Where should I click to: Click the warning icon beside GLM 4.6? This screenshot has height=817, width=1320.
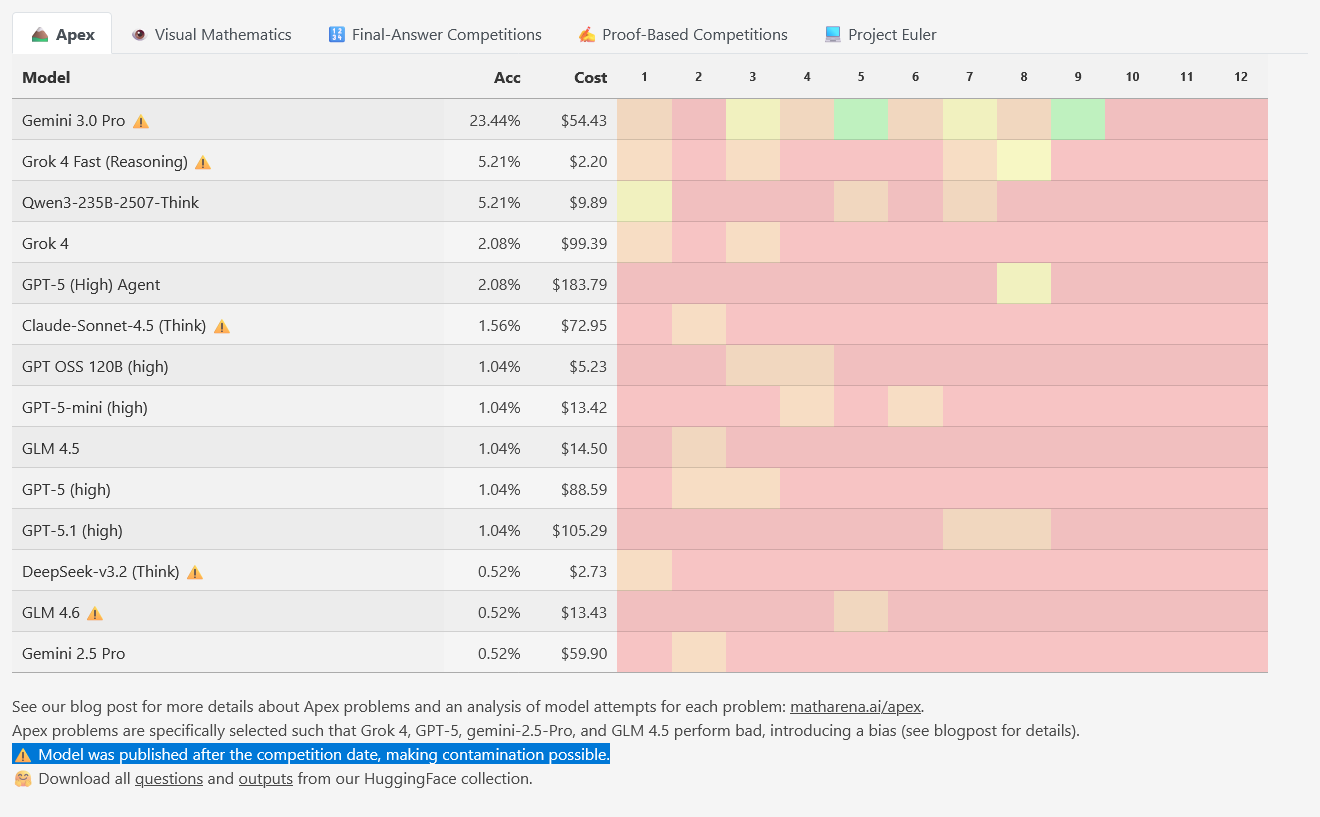(94, 612)
